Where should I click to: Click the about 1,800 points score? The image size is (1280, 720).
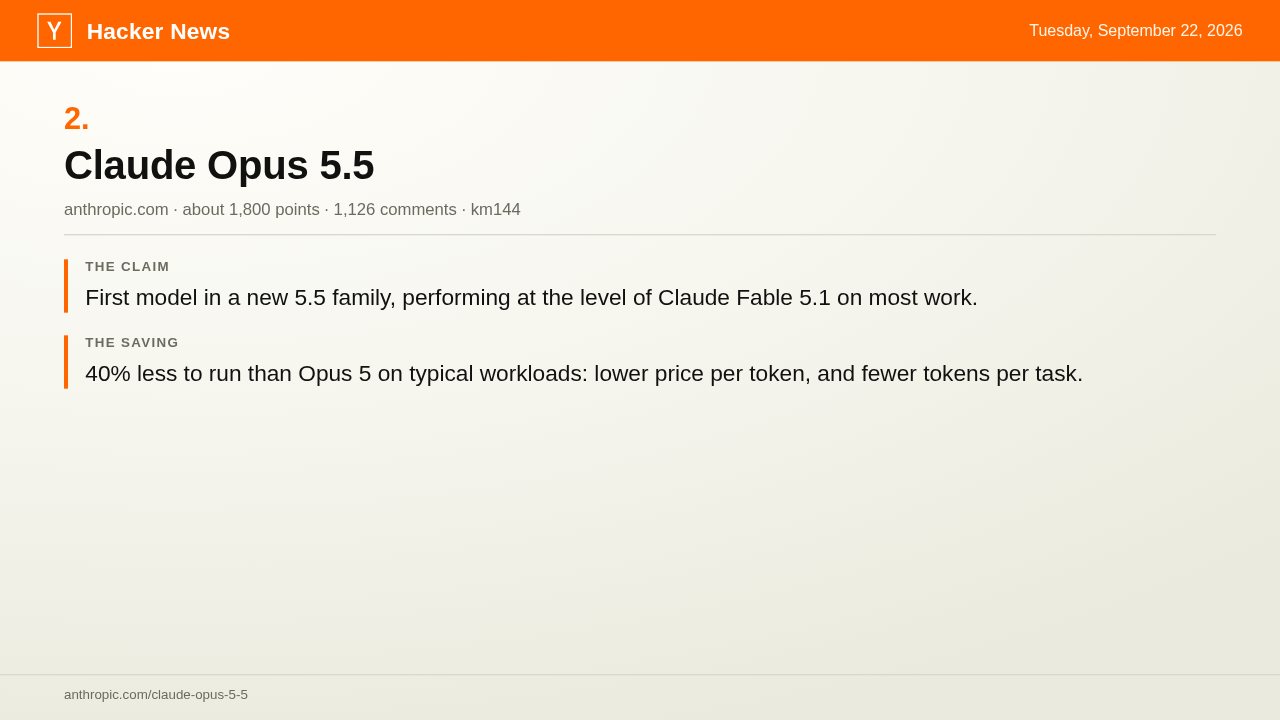point(251,210)
